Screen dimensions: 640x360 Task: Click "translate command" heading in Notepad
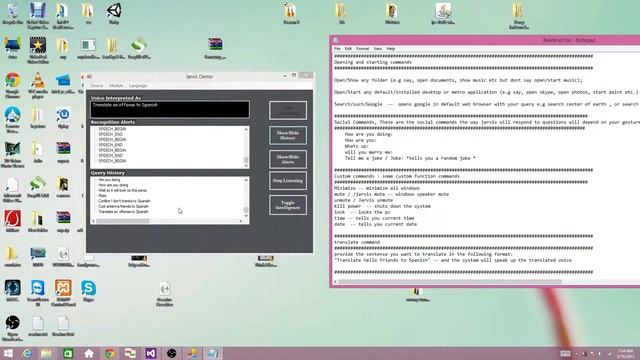[357, 242]
